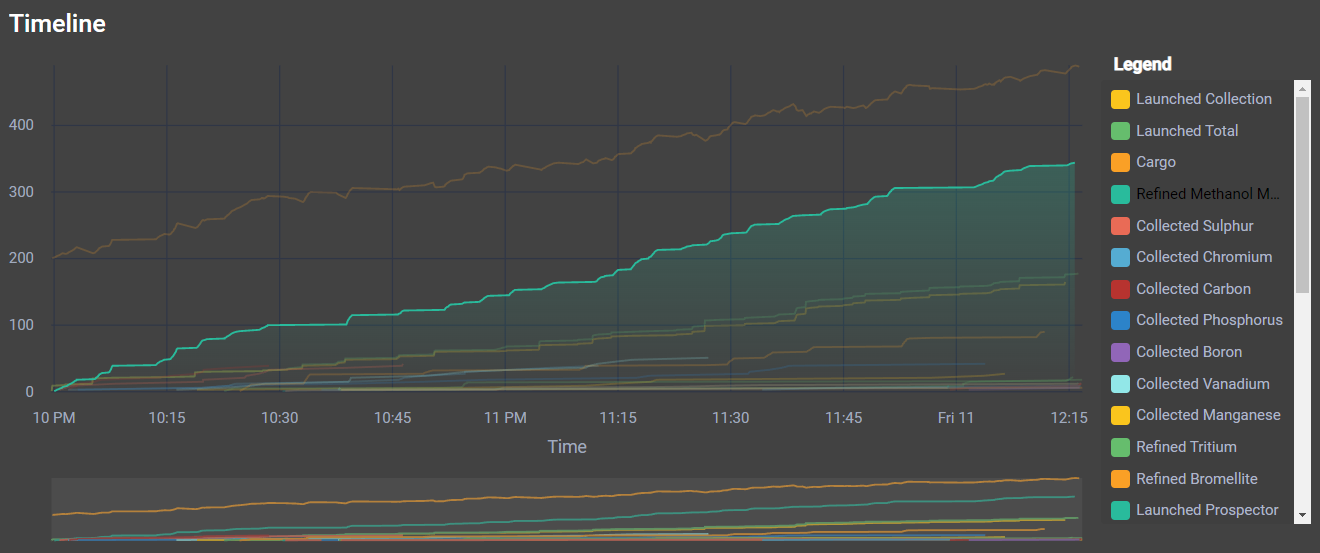The height and width of the screenshot is (553, 1320).
Task: Click the Cargo orange swatch
Action: pos(1121,162)
